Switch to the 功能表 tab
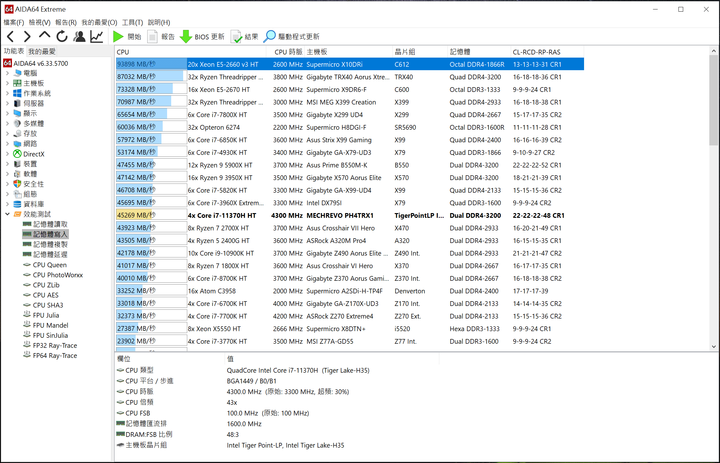This screenshot has width=720, height=463. click(14, 51)
